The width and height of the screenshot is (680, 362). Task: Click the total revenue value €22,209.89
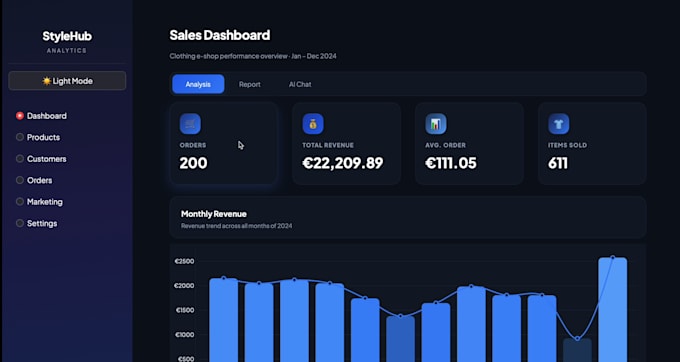pyautogui.click(x=343, y=163)
